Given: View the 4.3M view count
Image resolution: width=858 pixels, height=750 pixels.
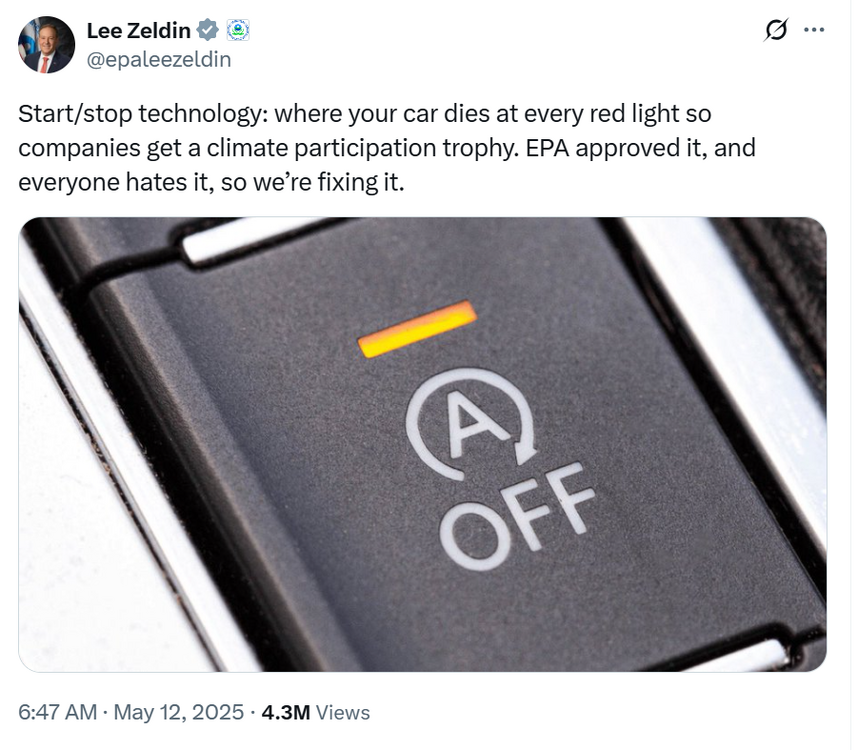Looking at the screenshot, I should coord(285,713).
